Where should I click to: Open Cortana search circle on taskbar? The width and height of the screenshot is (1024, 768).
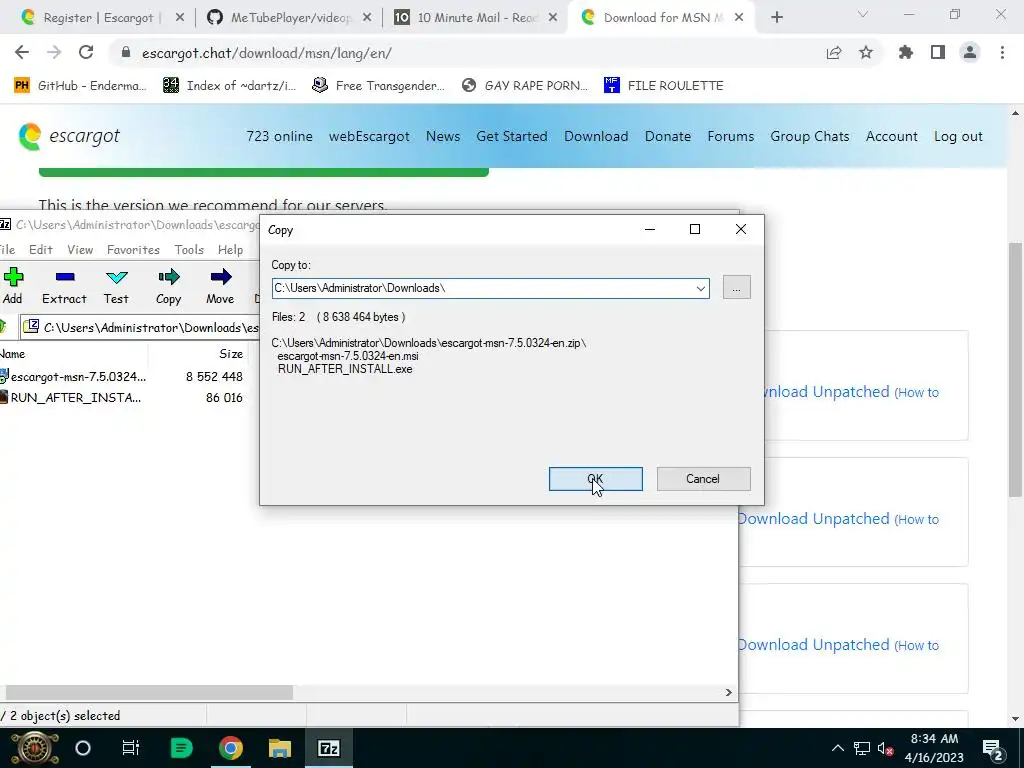pyautogui.click(x=83, y=748)
